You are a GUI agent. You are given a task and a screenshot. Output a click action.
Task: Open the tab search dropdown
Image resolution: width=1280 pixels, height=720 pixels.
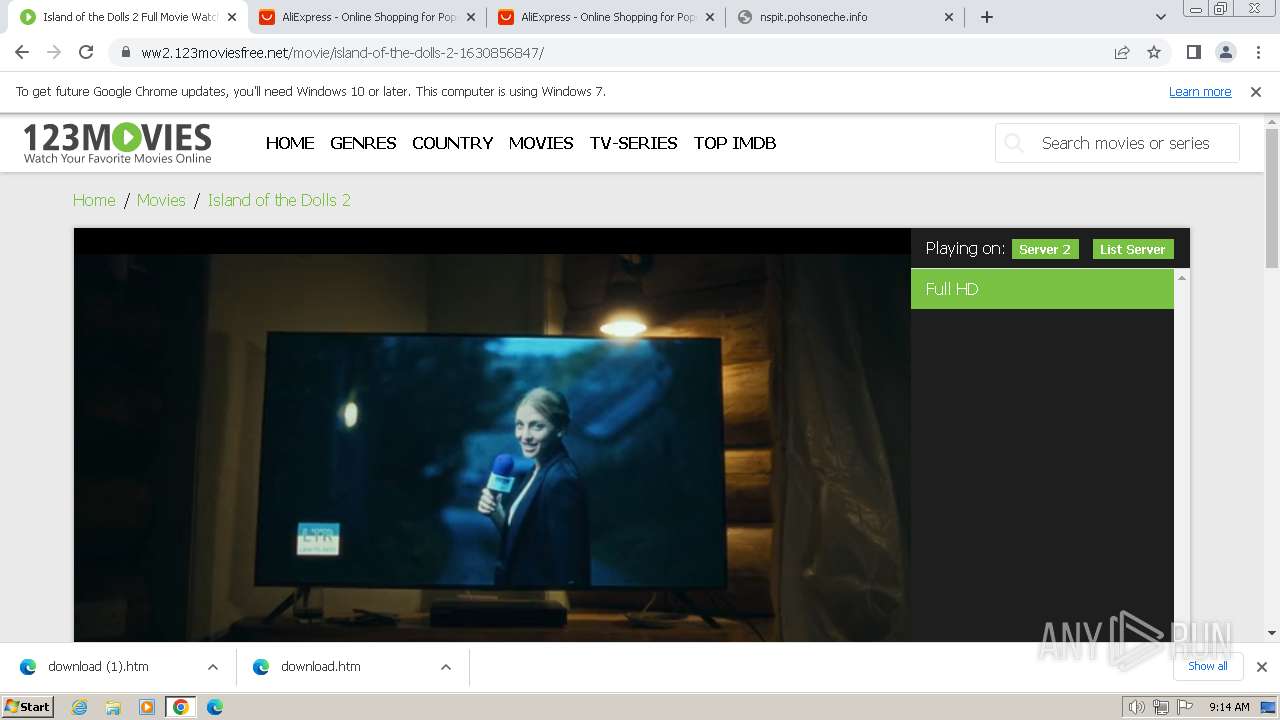click(1161, 17)
